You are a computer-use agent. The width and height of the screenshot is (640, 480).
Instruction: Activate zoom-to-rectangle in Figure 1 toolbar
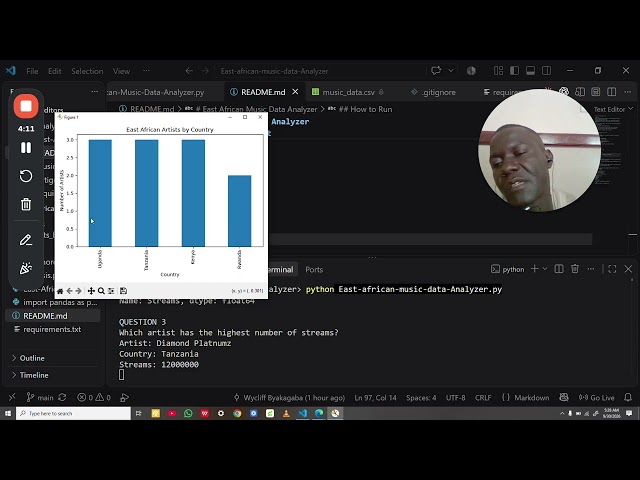(x=101, y=291)
